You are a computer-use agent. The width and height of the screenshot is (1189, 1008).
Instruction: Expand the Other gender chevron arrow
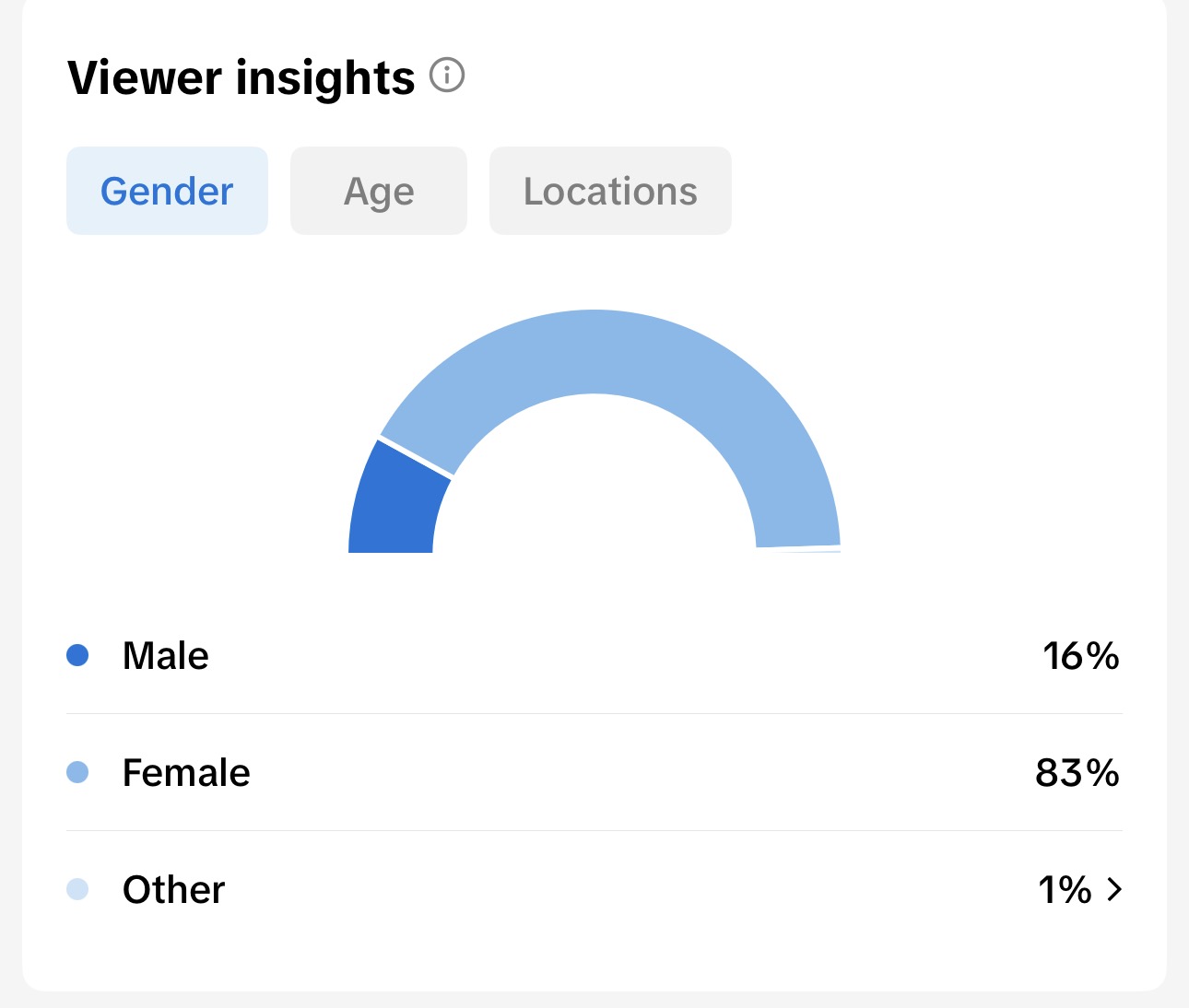pos(1114,889)
